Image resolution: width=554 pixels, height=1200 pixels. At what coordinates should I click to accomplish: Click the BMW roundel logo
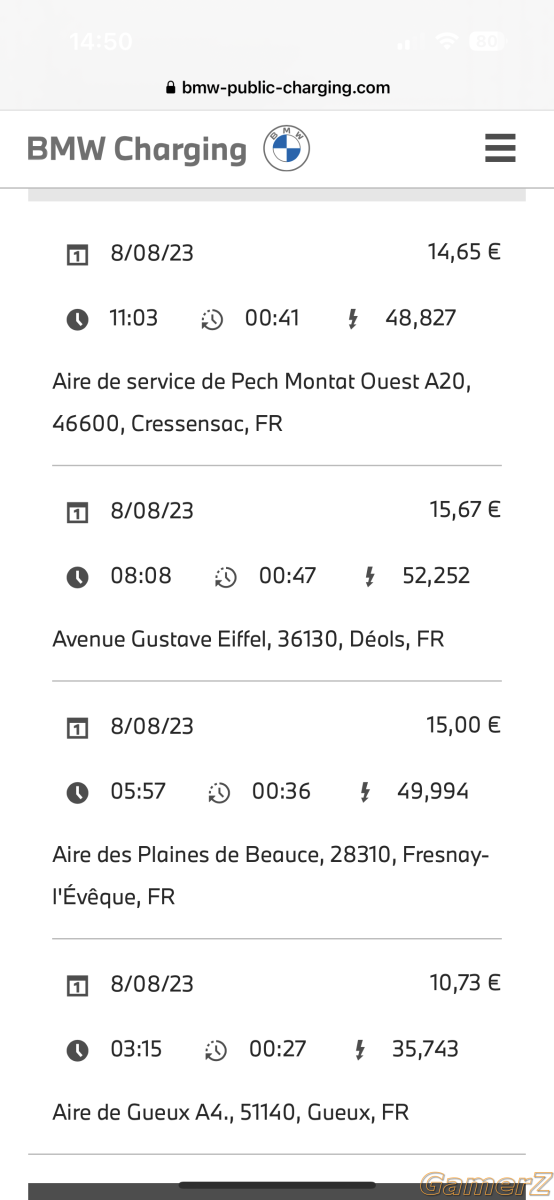[x=286, y=149]
